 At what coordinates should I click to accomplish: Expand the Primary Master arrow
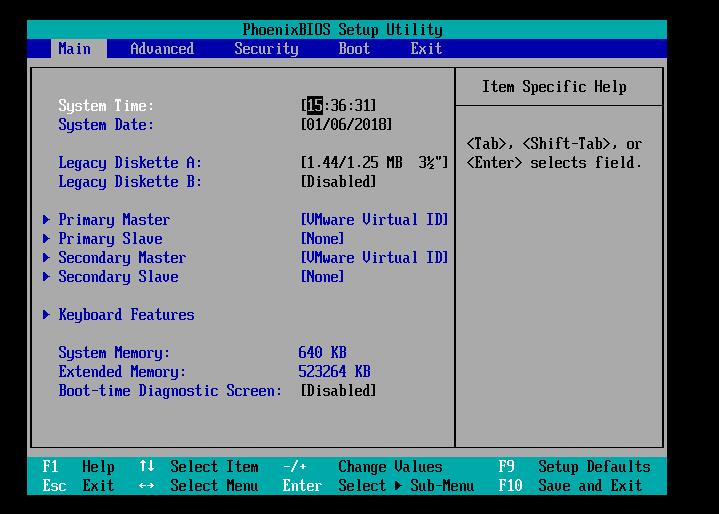pos(46,220)
